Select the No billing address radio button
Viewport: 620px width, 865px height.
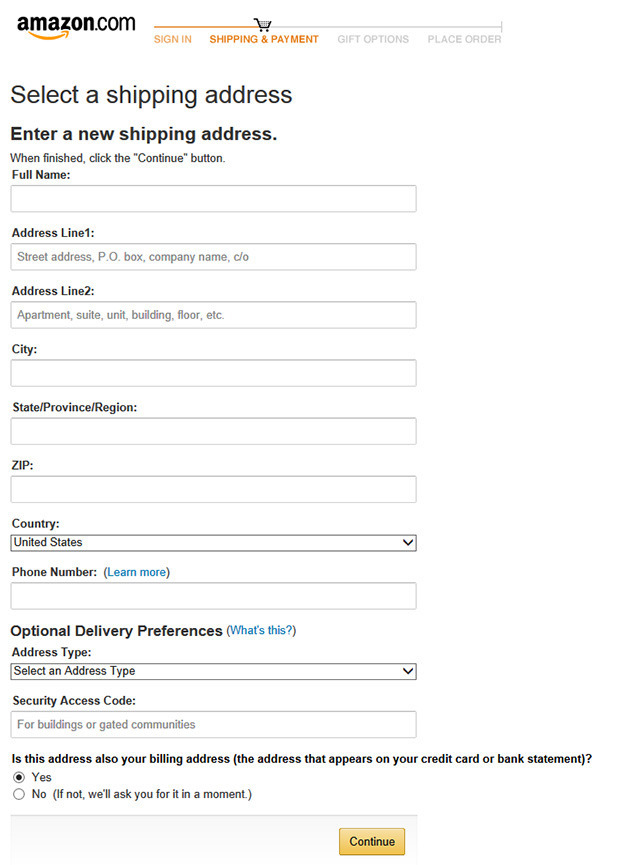(x=19, y=794)
